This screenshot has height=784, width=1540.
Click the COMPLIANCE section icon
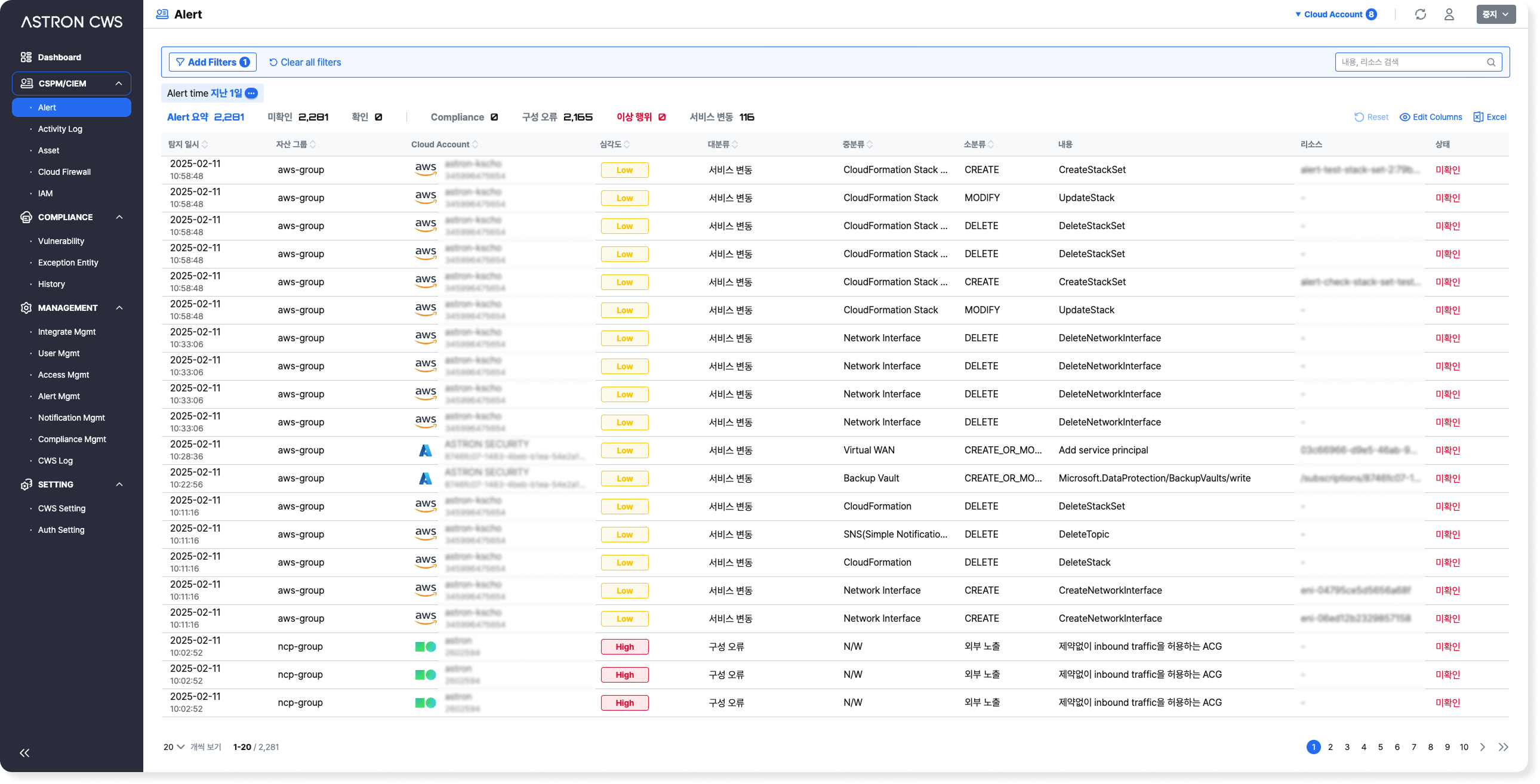click(26, 217)
